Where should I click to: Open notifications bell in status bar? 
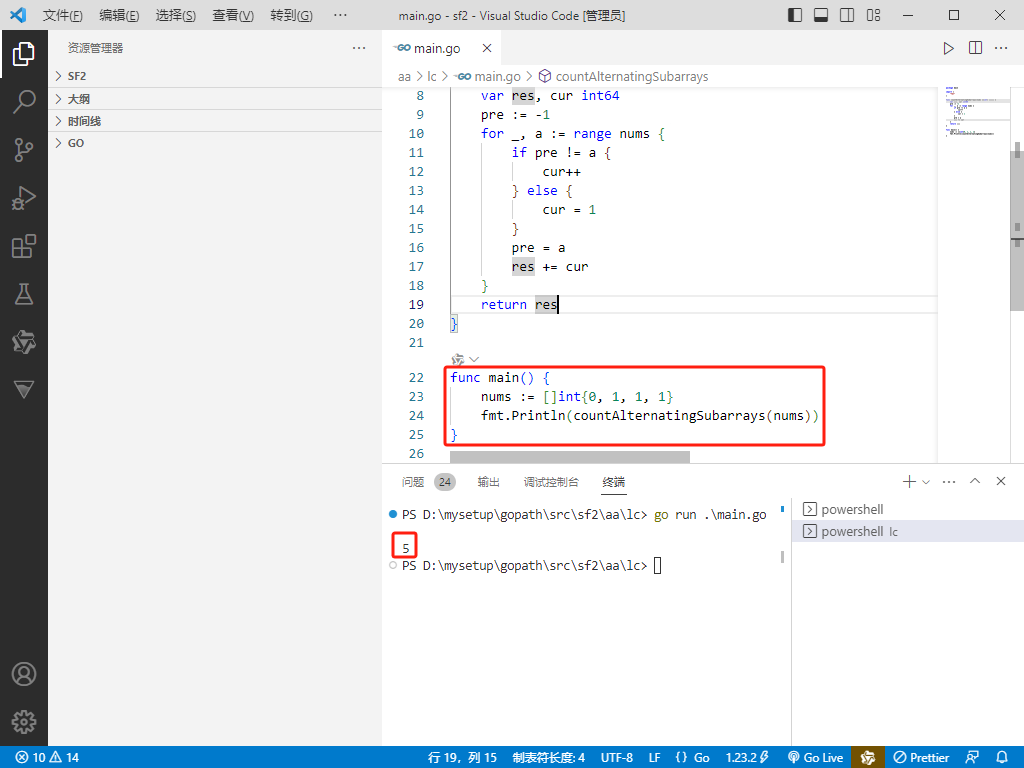point(1001,758)
